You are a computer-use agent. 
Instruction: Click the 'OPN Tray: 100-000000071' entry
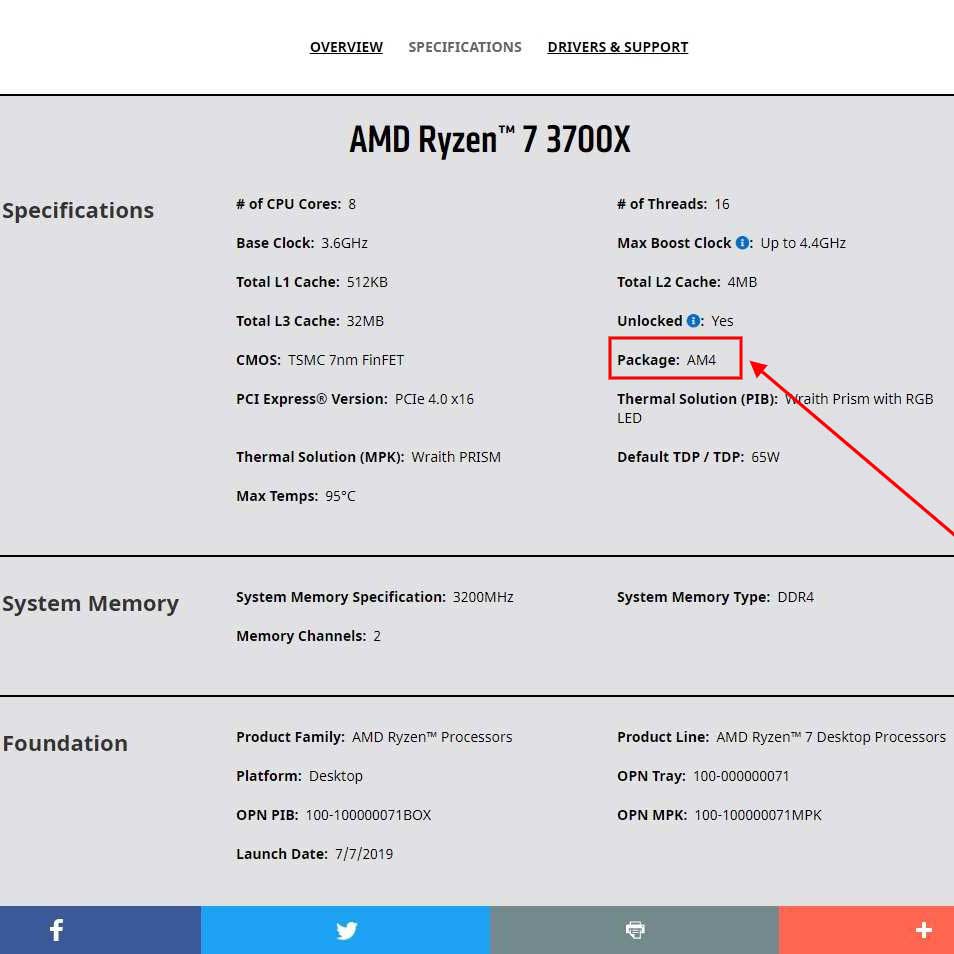coord(703,776)
